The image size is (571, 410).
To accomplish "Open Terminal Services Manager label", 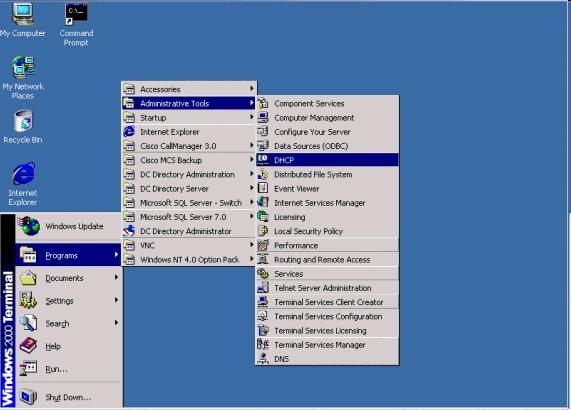I will coord(320,345).
